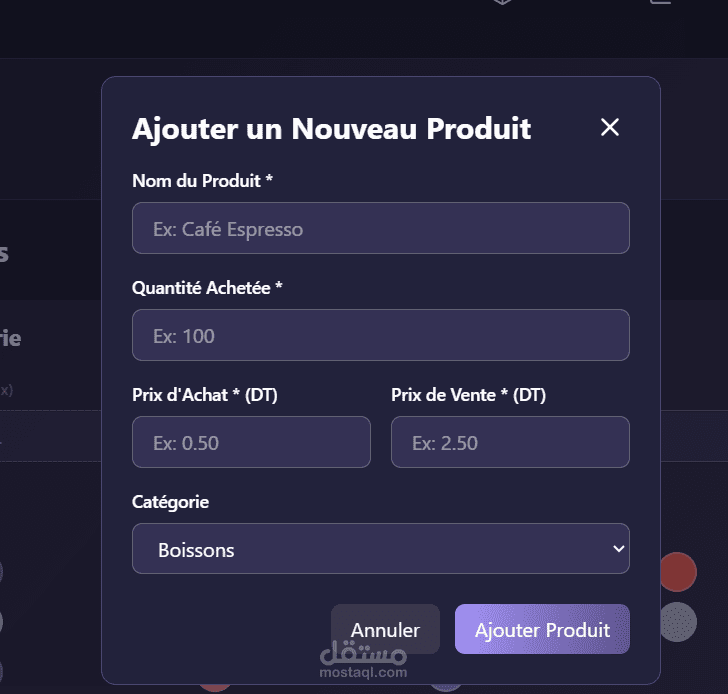Click the Prix d'Achat (DT) label

205,395
